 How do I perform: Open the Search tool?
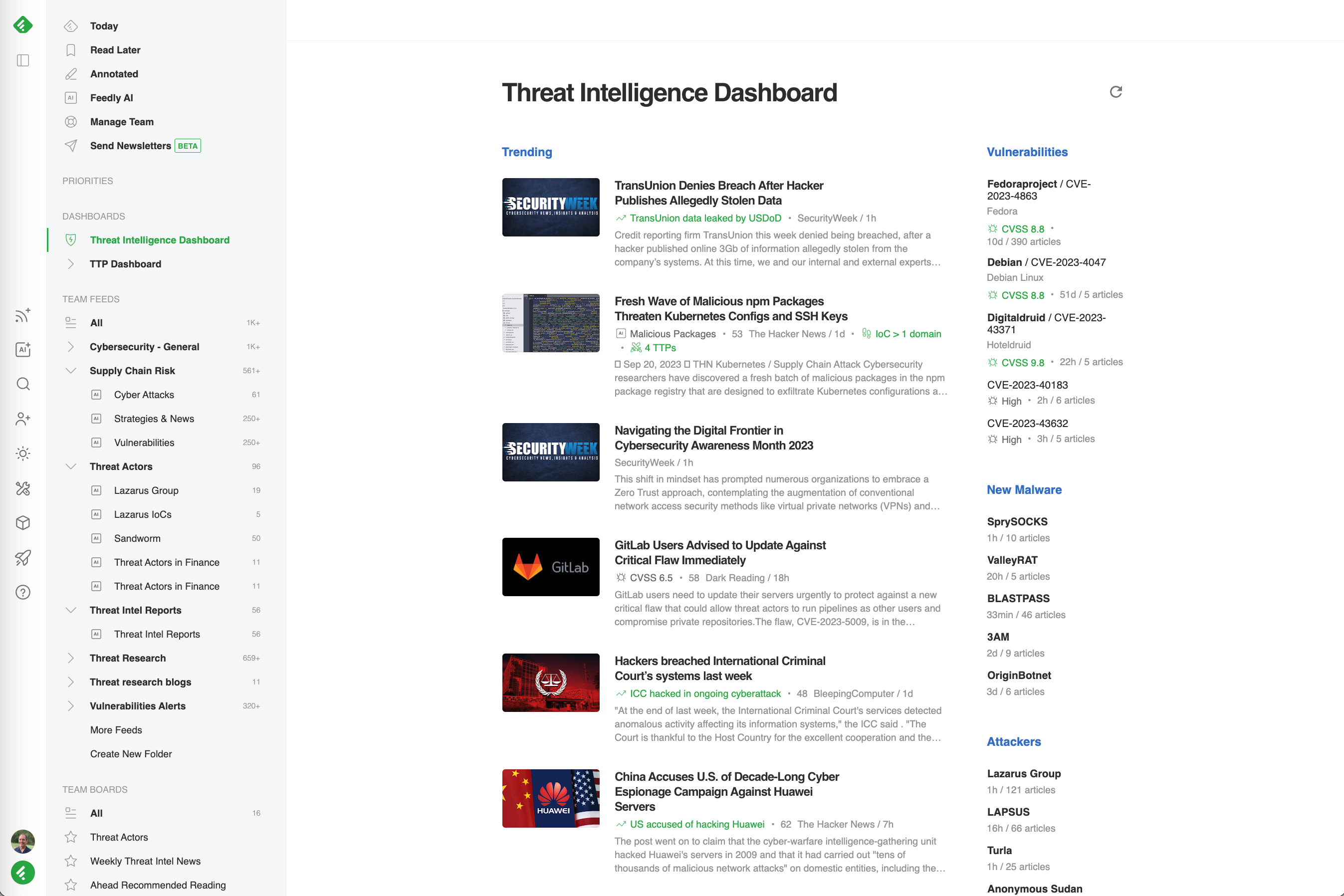pyautogui.click(x=23, y=384)
